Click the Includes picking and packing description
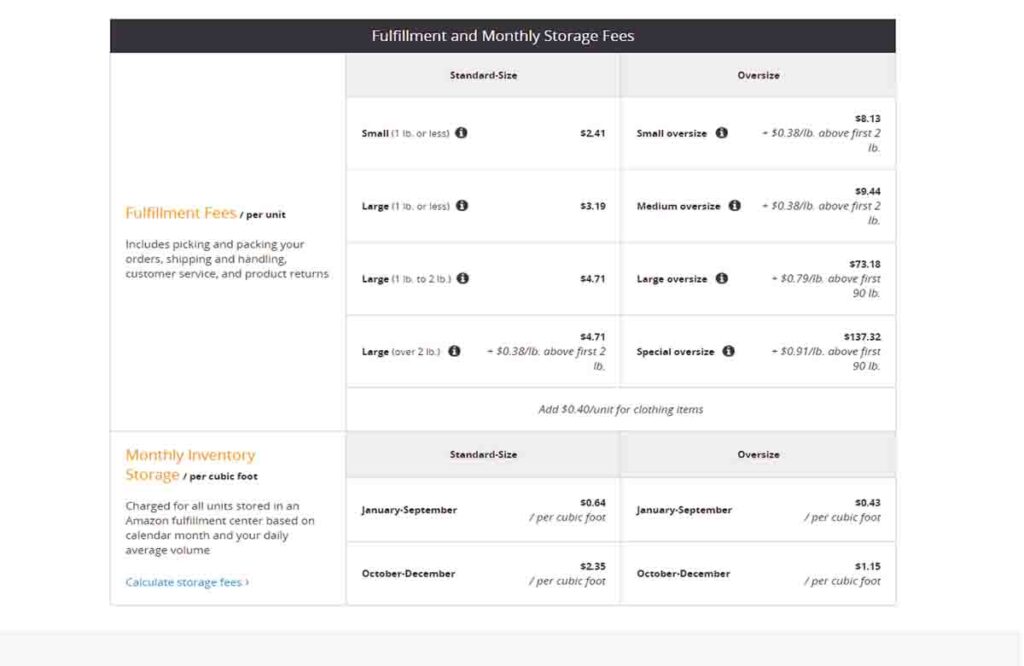The width and height of the screenshot is (1024, 666). pyautogui.click(x=227, y=259)
